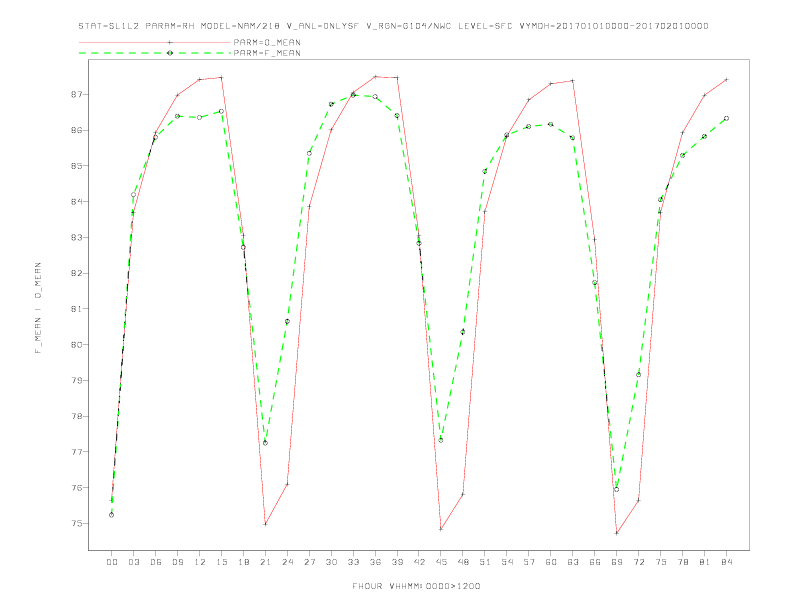Click green F_MEAN circle marker at hour 00
This screenshot has width=792, height=612.
tap(112, 515)
